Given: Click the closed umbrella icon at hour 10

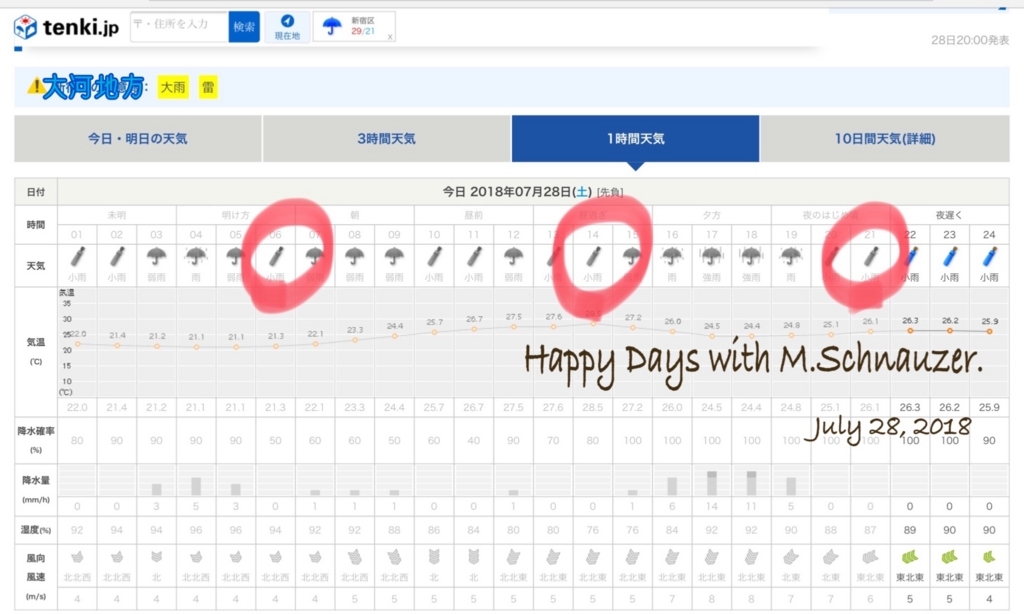Looking at the screenshot, I should pos(434,257).
